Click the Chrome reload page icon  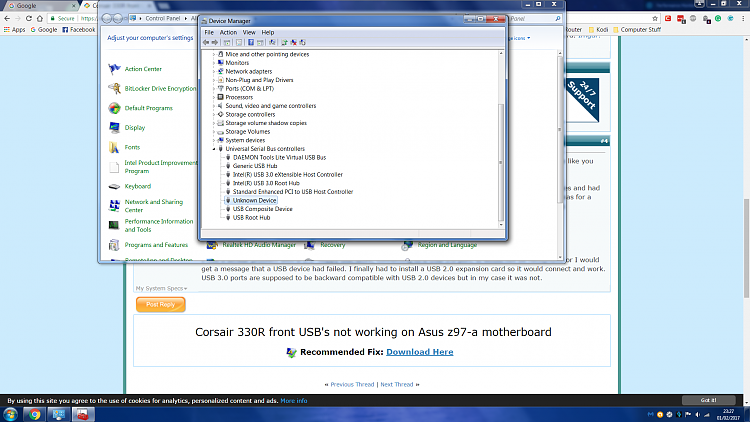[x=29, y=18]
